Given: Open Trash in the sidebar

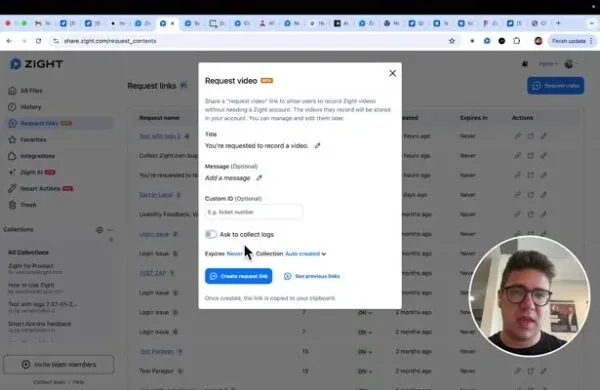Looking at the screenshot, I should (28, 205).
